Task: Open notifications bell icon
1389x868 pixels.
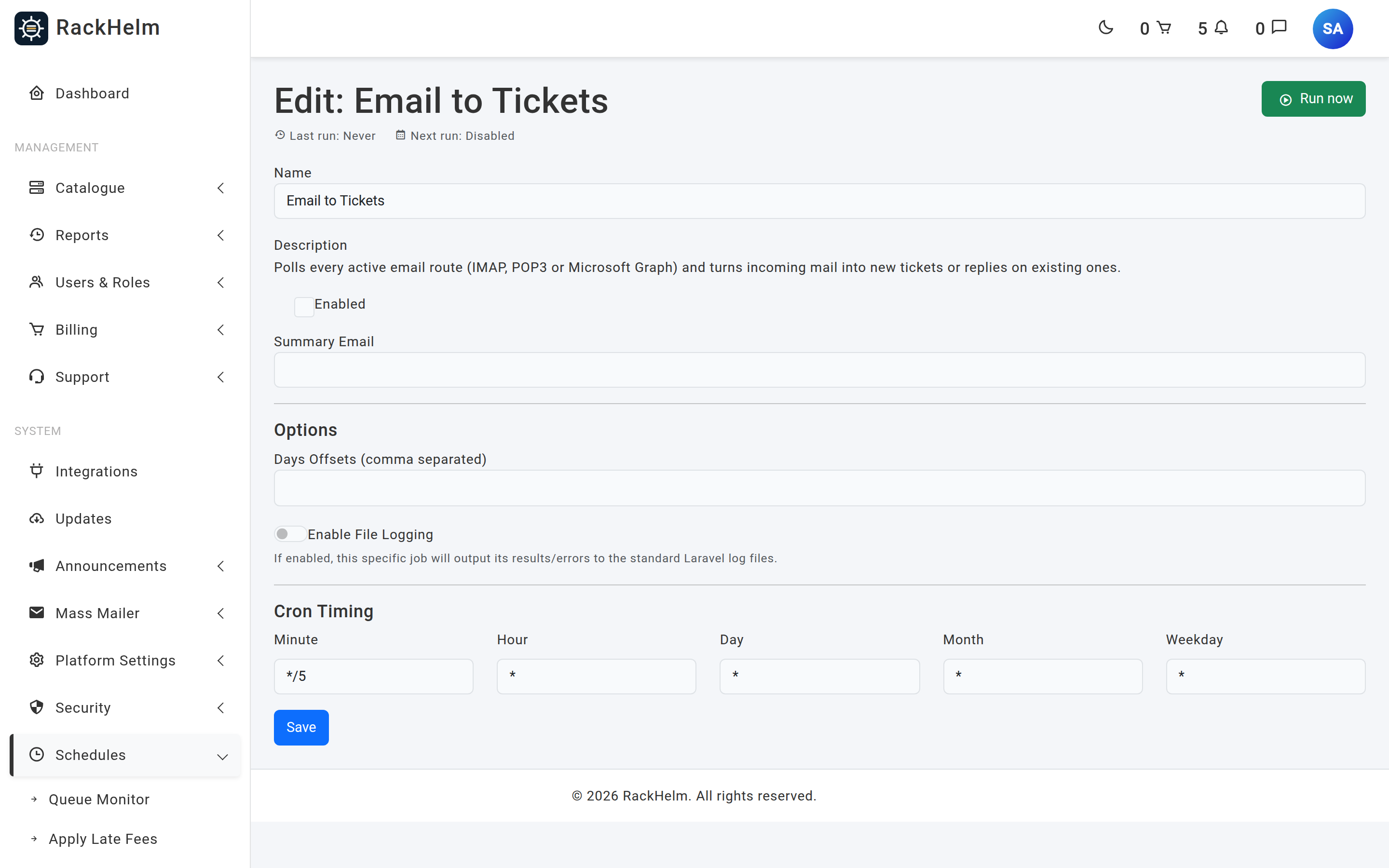Action: 1221,27
